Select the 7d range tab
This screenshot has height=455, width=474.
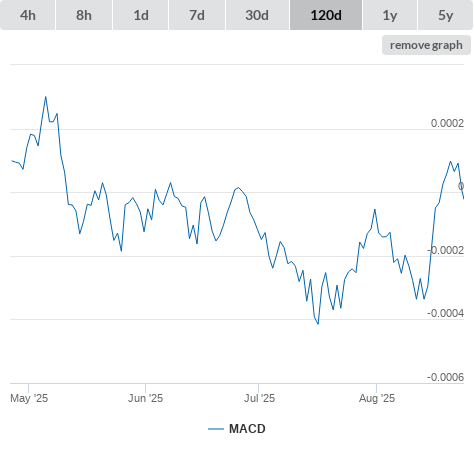click(197, 15)
